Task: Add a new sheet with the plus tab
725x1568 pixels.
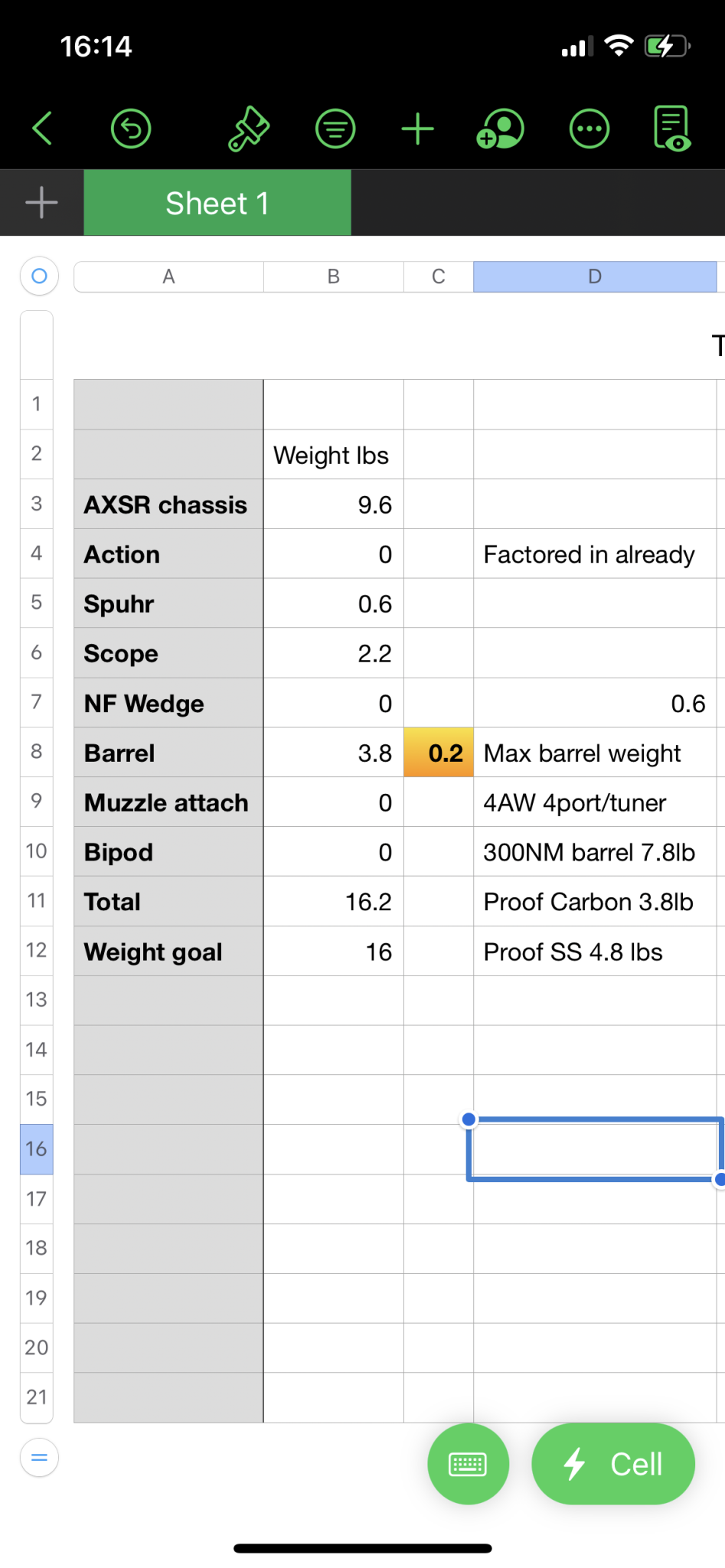Action: 41,203
